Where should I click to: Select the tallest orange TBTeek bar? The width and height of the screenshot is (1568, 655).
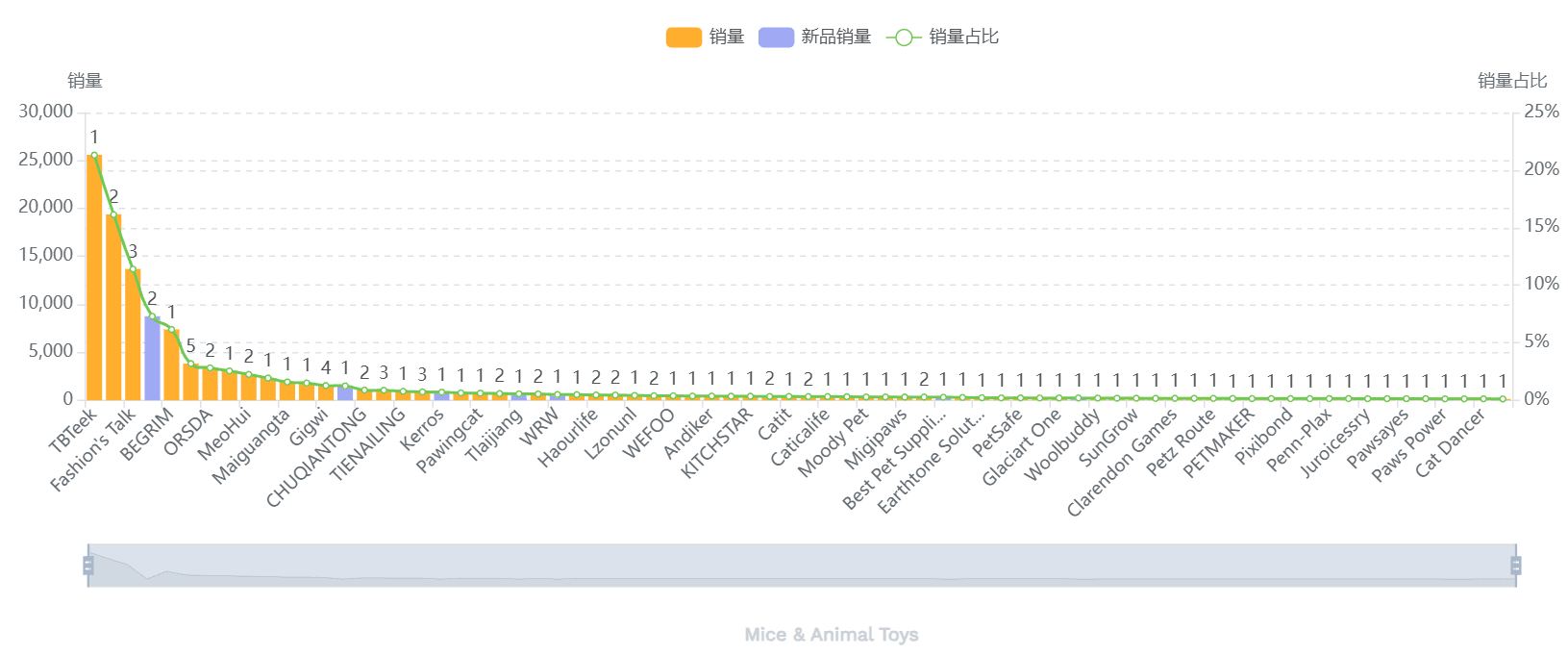(x=94, y=279)
